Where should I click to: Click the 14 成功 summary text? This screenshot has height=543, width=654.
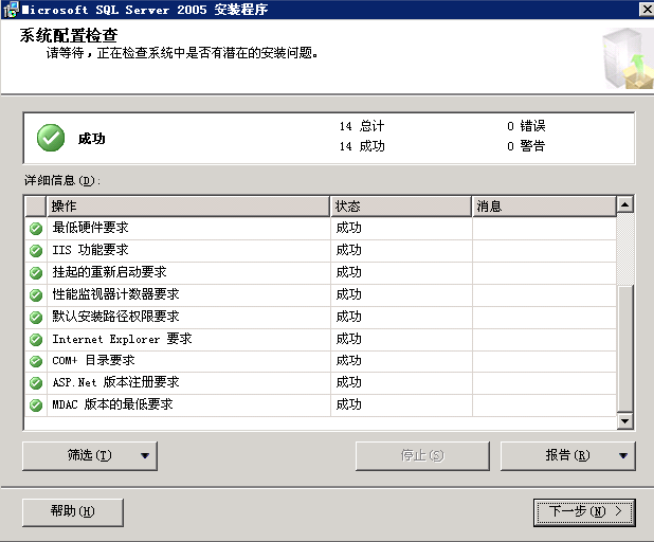click(362, 146)
